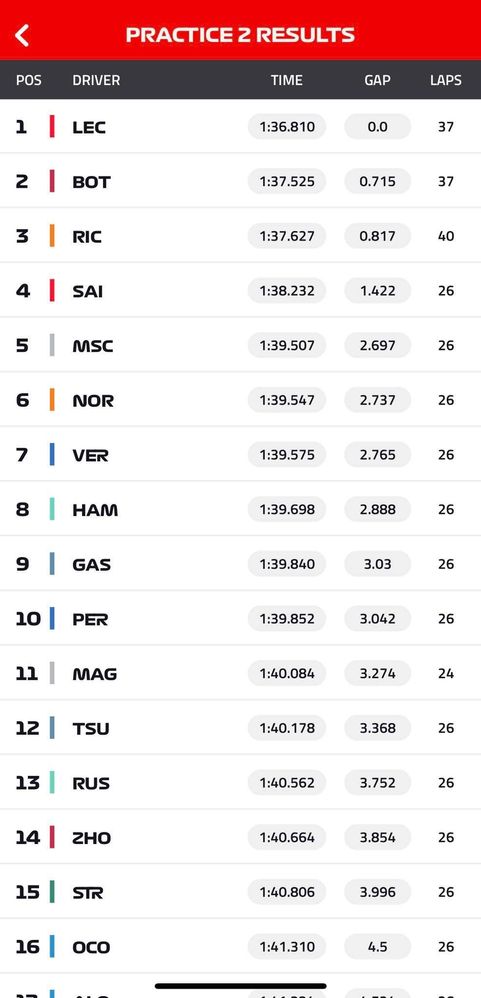
Task: Tap the back arrow icon
Action: click(x=22, y=36)
